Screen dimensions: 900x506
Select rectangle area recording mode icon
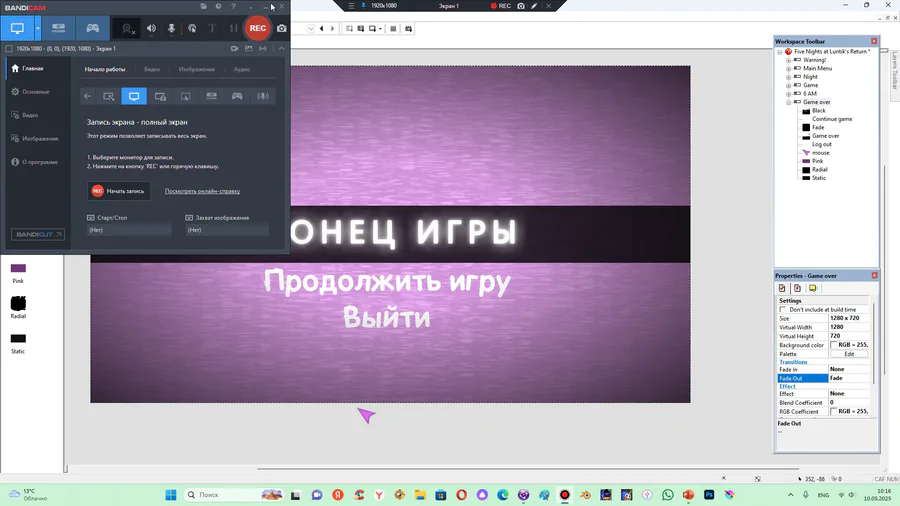(108, 96)
